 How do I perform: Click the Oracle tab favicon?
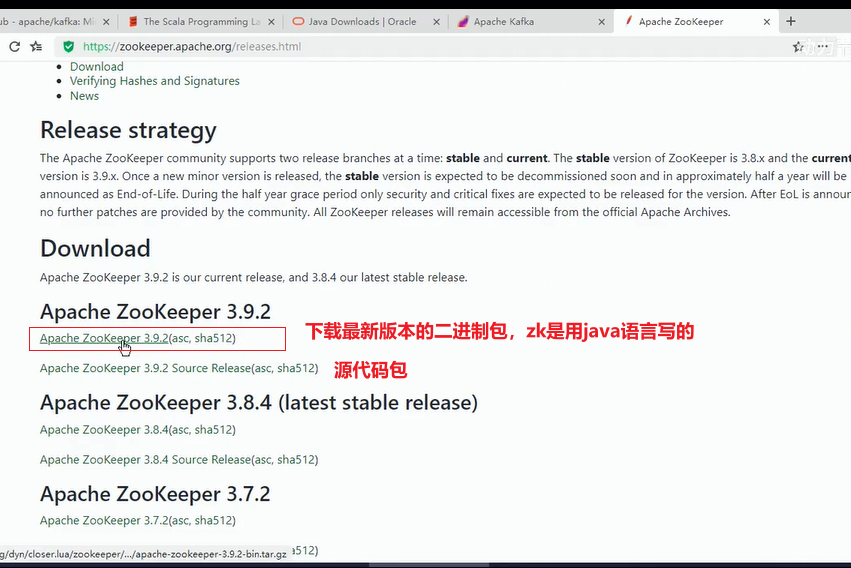[298, 22]
